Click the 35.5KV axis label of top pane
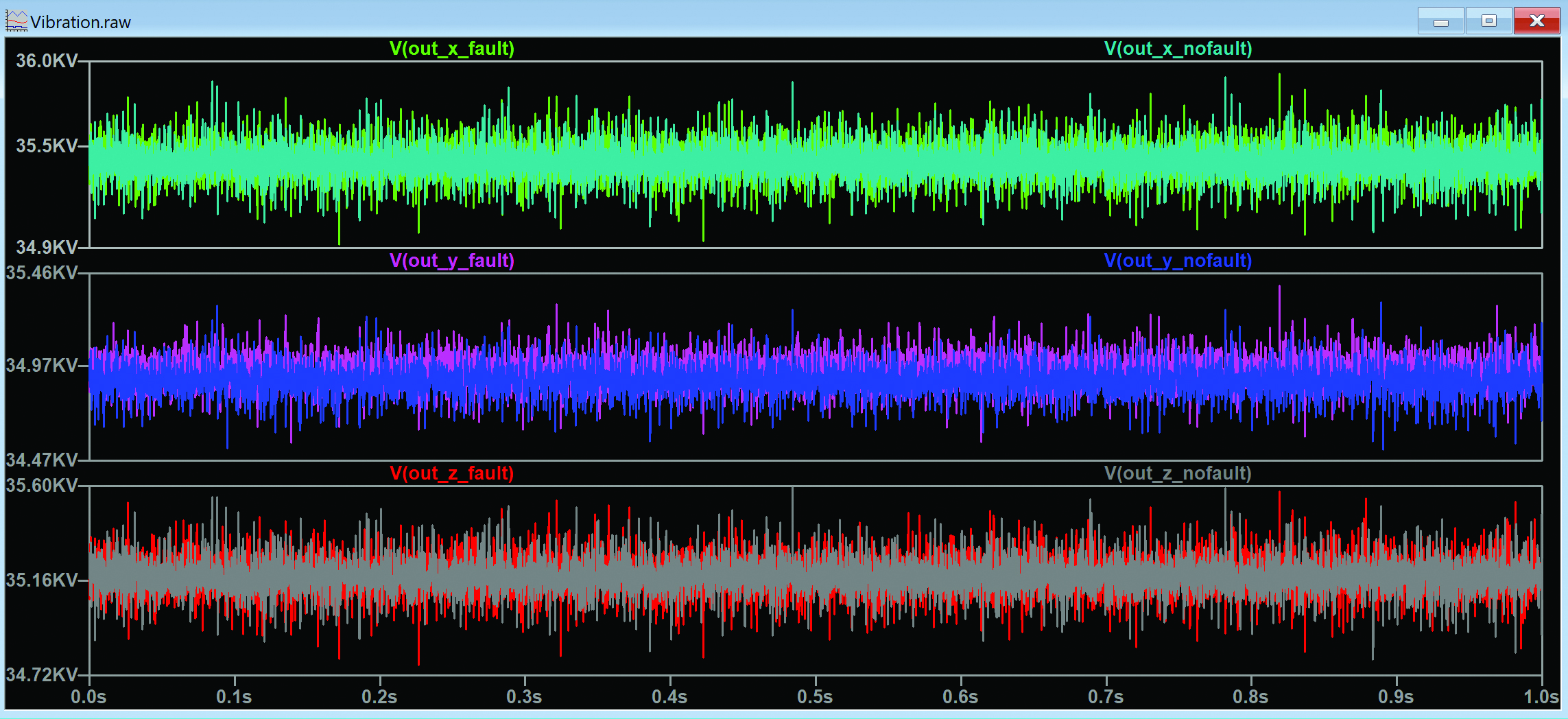 click(x=47, y=146)
